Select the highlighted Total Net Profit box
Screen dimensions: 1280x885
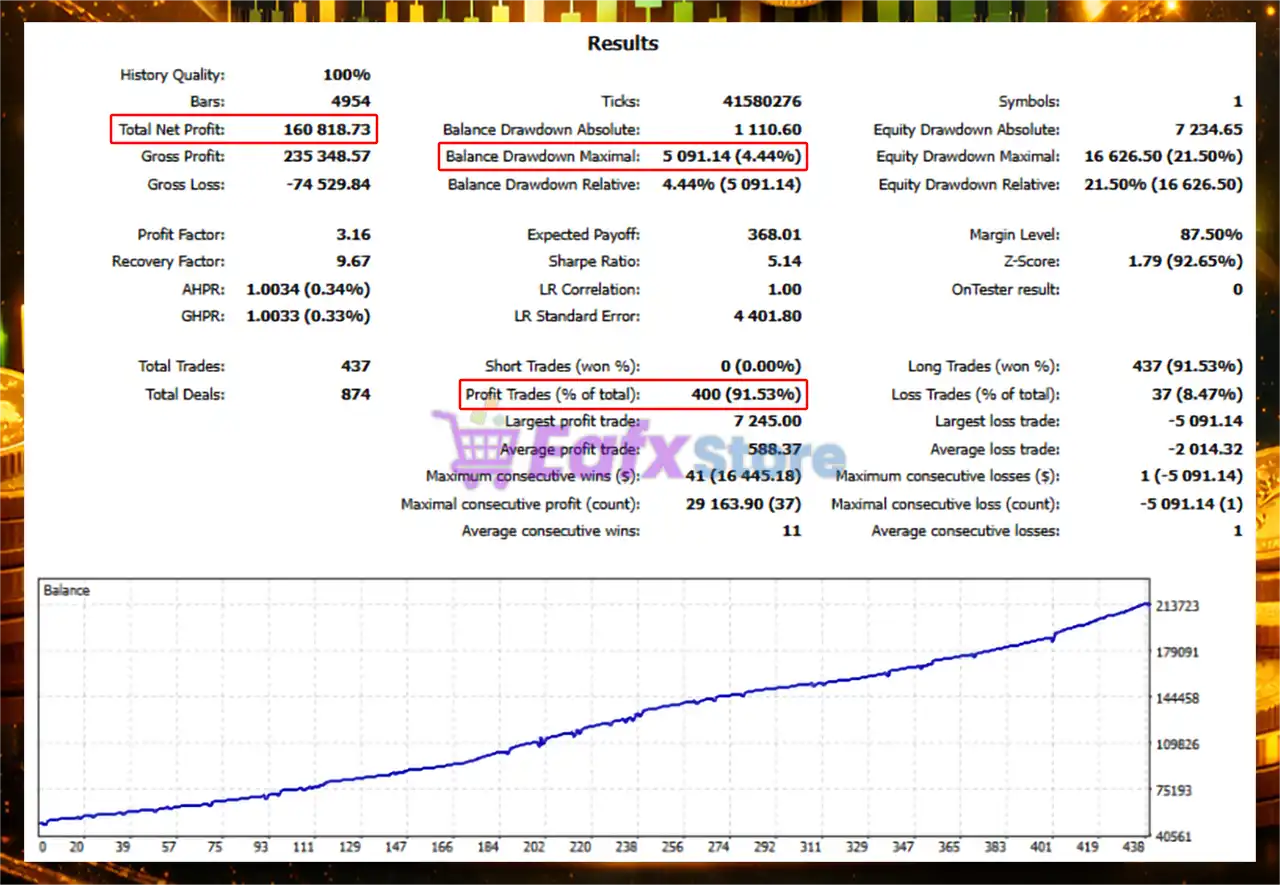(x=244, y=129)
